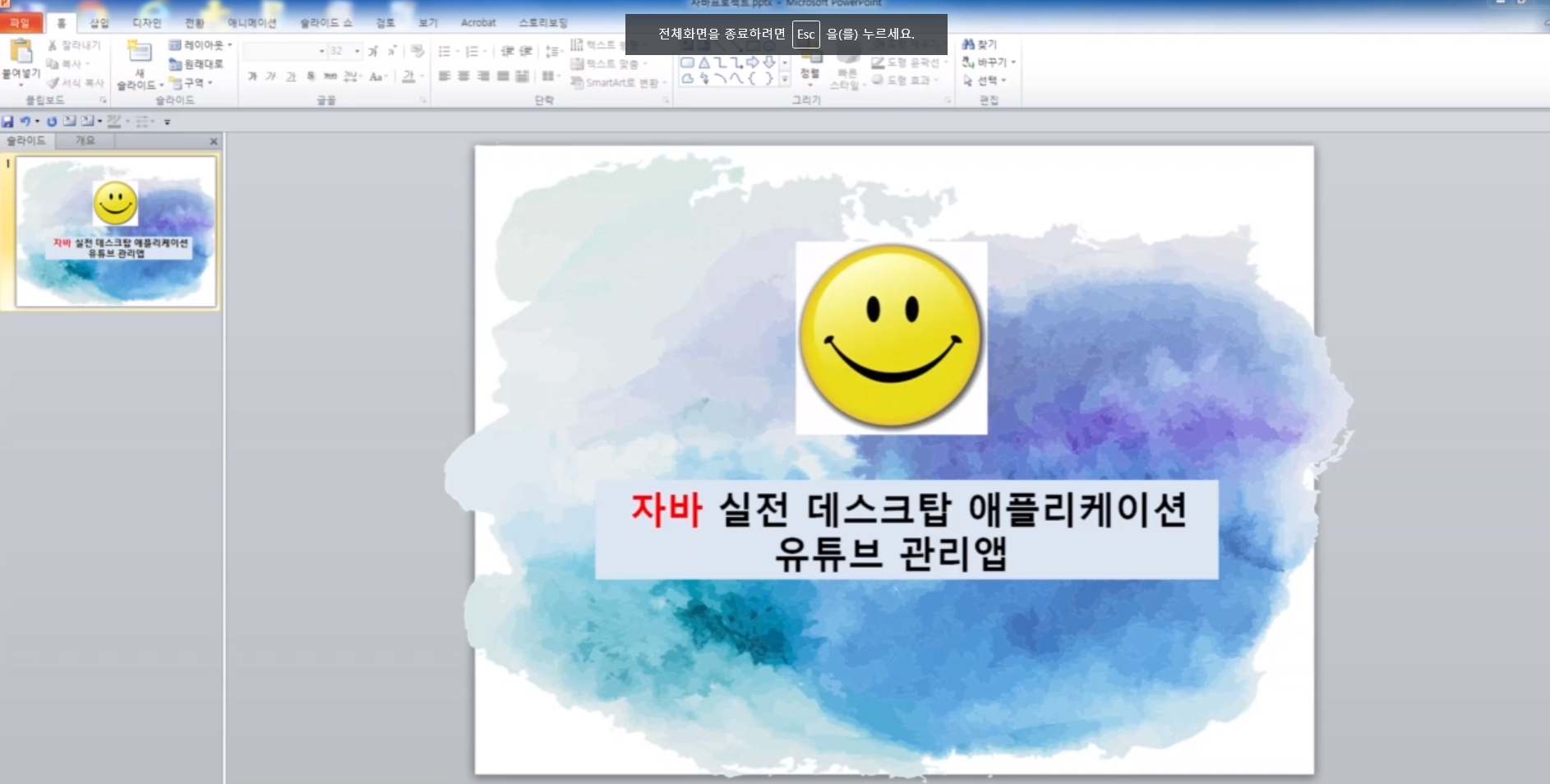Click Find (찾기) binoculars button
This screenshot has width=1550, height=784.
(979, 44)
